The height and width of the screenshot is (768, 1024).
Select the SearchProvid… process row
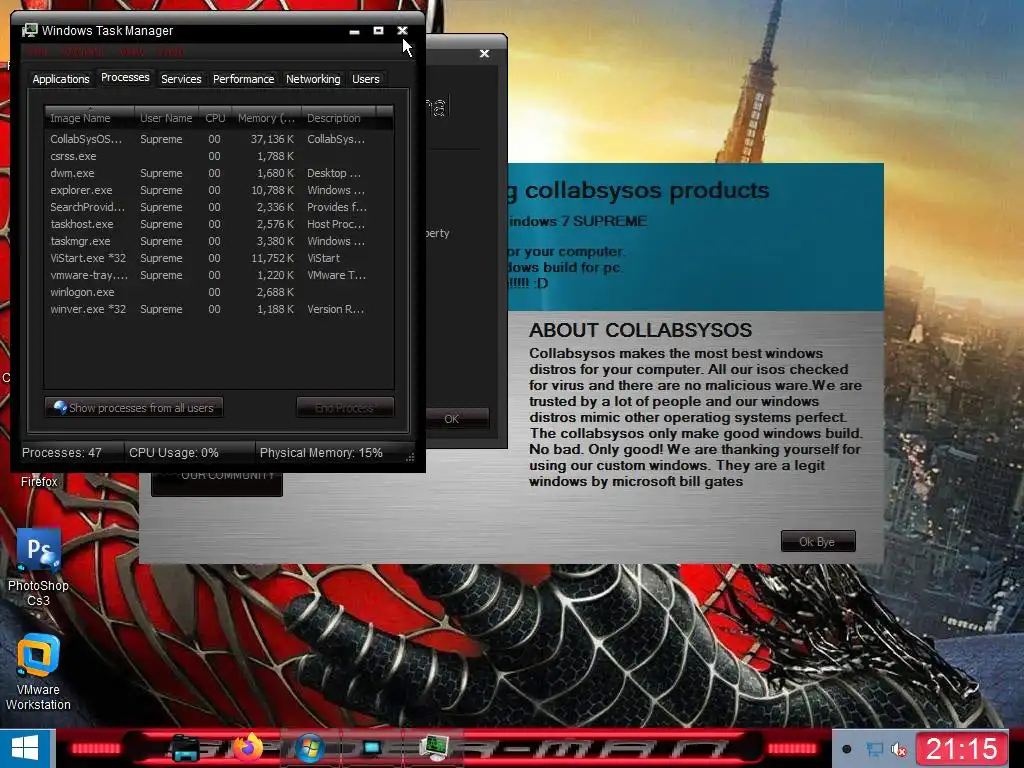[x=219, y=207]
